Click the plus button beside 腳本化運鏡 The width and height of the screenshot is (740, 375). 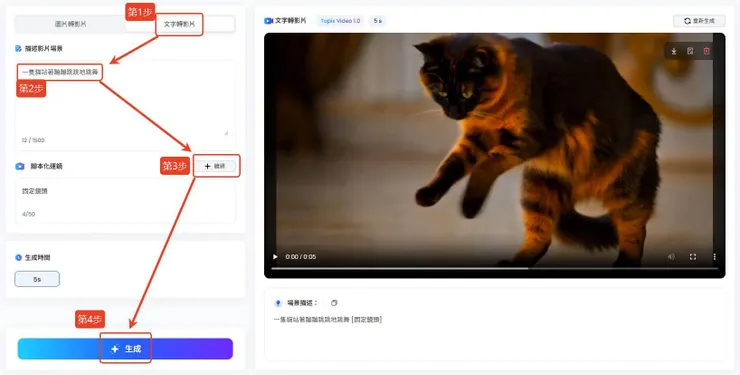tap(215, 166)
